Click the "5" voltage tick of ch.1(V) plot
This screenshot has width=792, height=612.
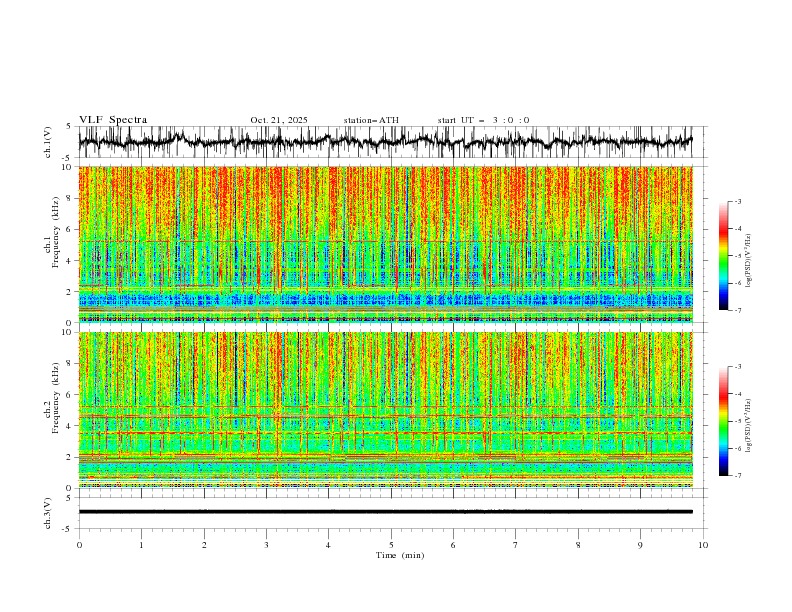point(69,127)
